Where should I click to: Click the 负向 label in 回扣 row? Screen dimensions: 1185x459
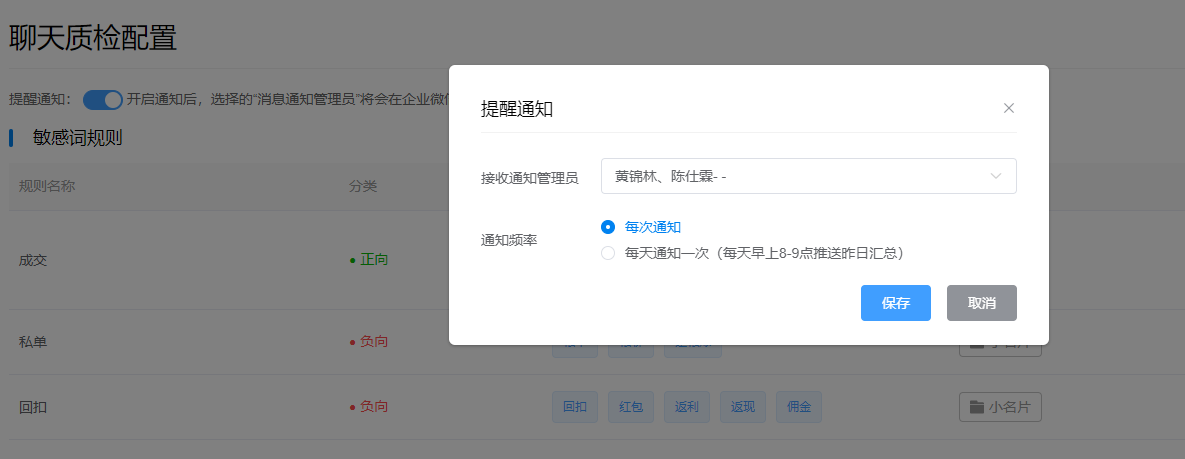click(x=374, y=407)
